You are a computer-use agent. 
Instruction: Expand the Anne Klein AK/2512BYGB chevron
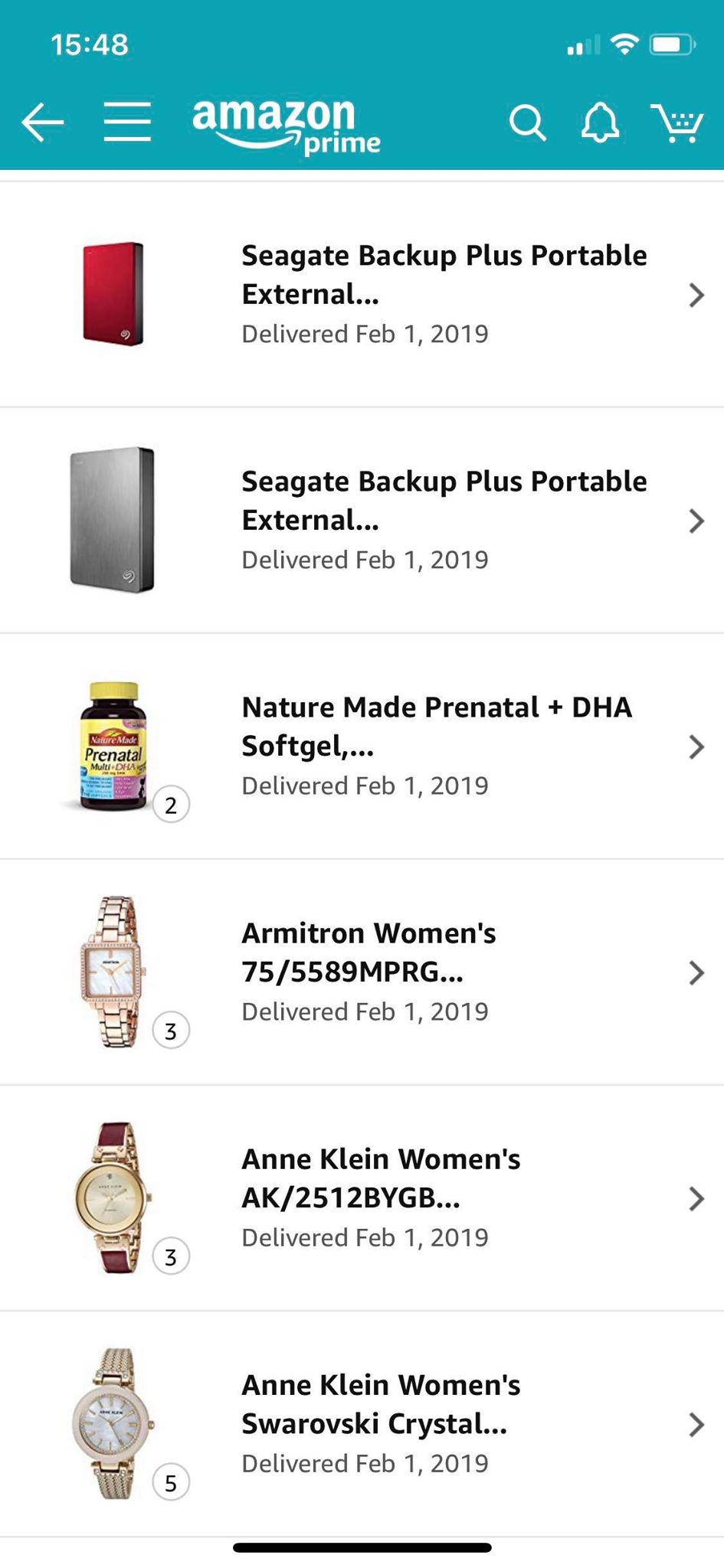[x=696, y=1198]
